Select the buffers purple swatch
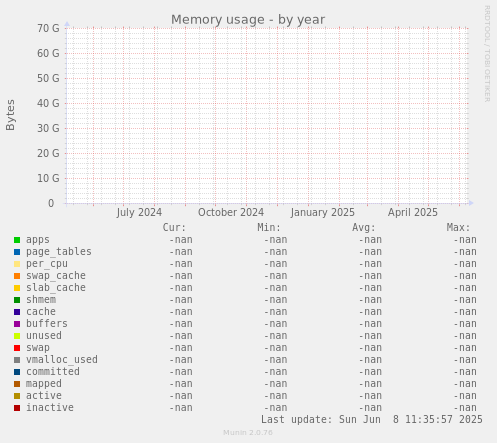497x443 pixels. pyautogui.click(x=17, y=324)
